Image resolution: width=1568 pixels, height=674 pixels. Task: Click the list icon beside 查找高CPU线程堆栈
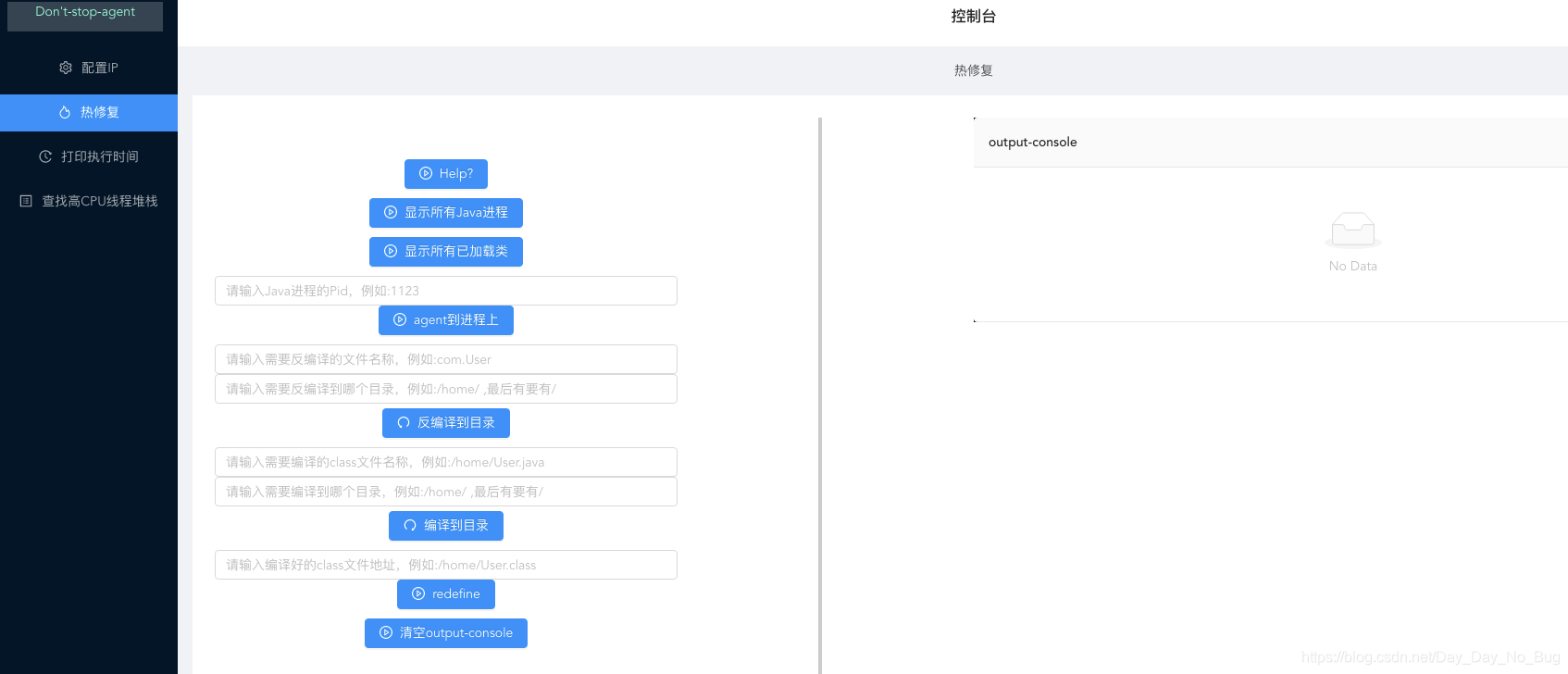pos(26,201)
